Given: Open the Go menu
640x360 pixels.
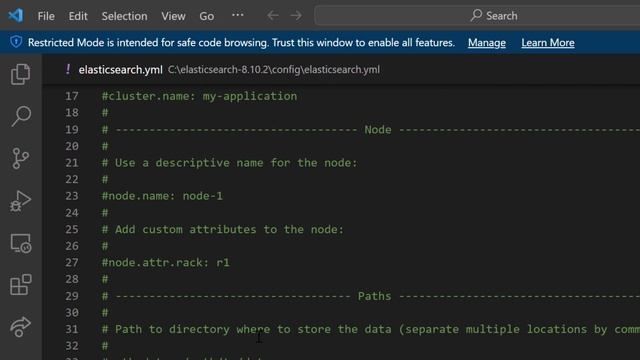Looking at the screenshot, I should 207,16.
